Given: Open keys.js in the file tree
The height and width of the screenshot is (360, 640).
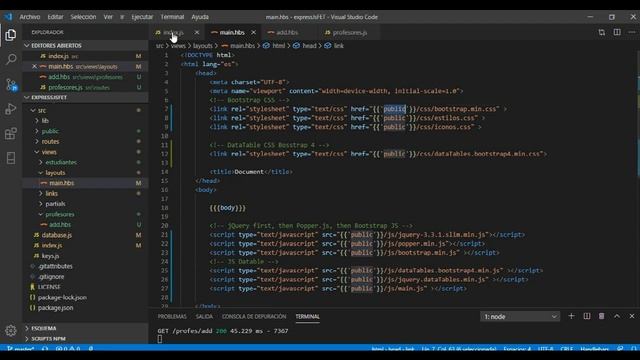Looking at the screenshot, I should click(x=50, y=256).
